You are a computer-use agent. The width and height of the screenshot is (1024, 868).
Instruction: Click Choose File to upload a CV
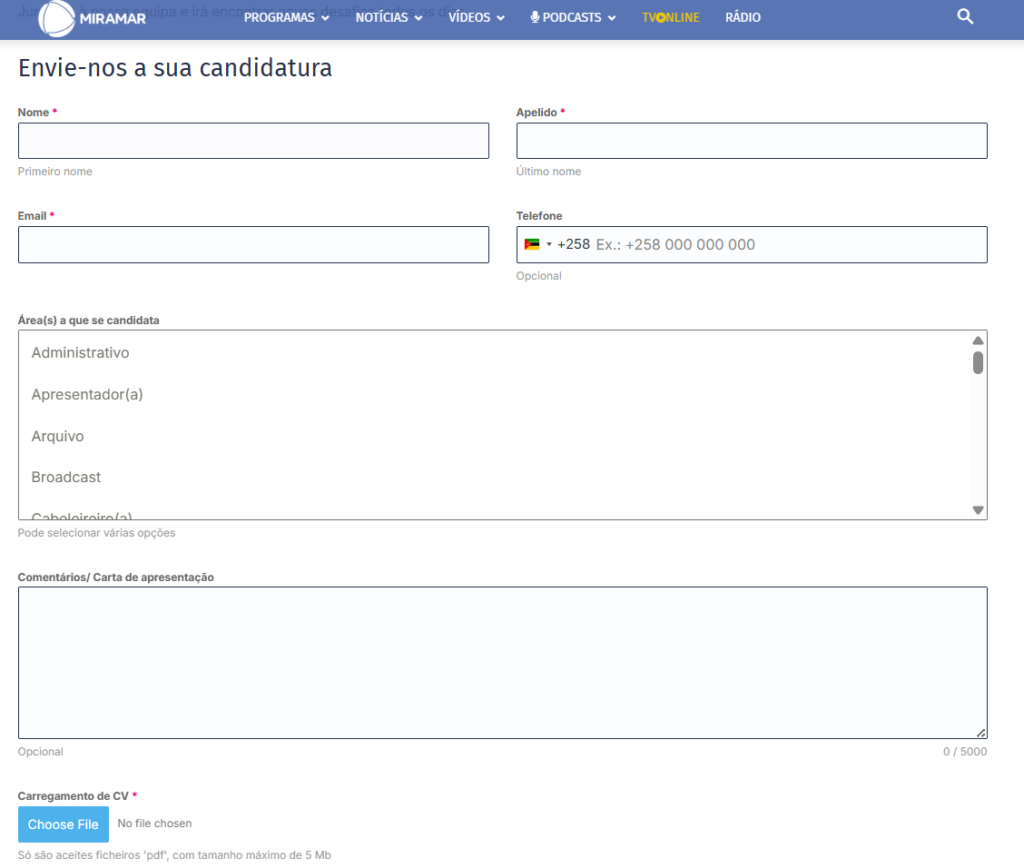click(63, 824)
